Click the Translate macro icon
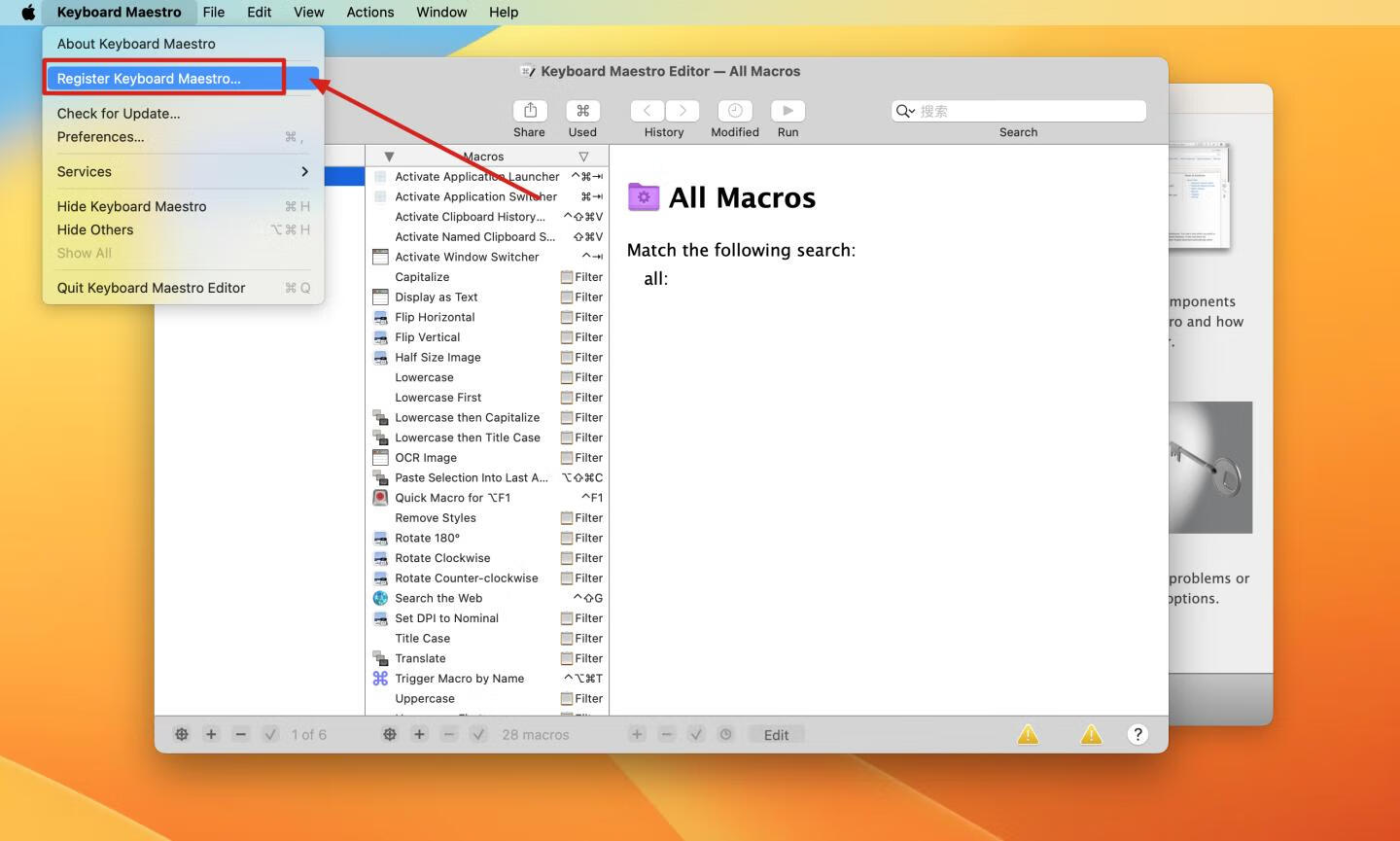The width and height of the screenshot is (1400, 841). pyautogui.click(x=380, y=659)
